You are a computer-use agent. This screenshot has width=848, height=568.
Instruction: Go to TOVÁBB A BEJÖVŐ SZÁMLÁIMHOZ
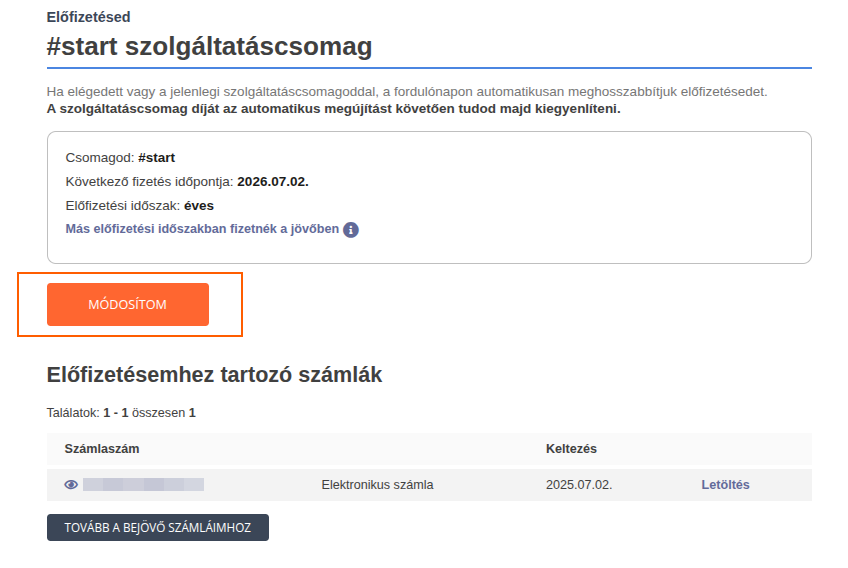click(158, 527)
